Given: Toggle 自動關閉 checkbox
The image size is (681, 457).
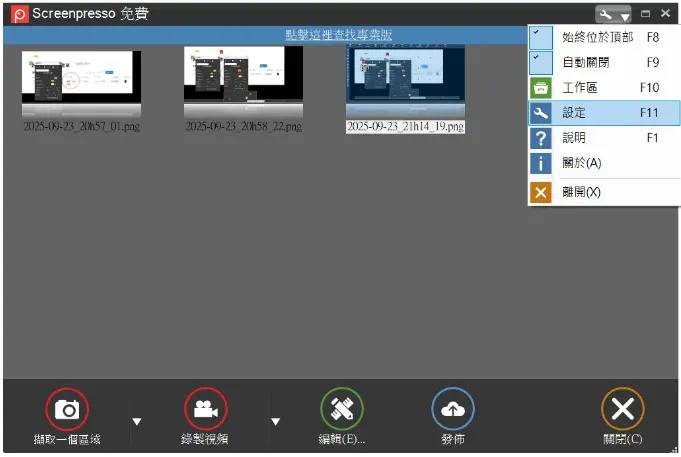Looking at the screenshot, I should 541,63.
